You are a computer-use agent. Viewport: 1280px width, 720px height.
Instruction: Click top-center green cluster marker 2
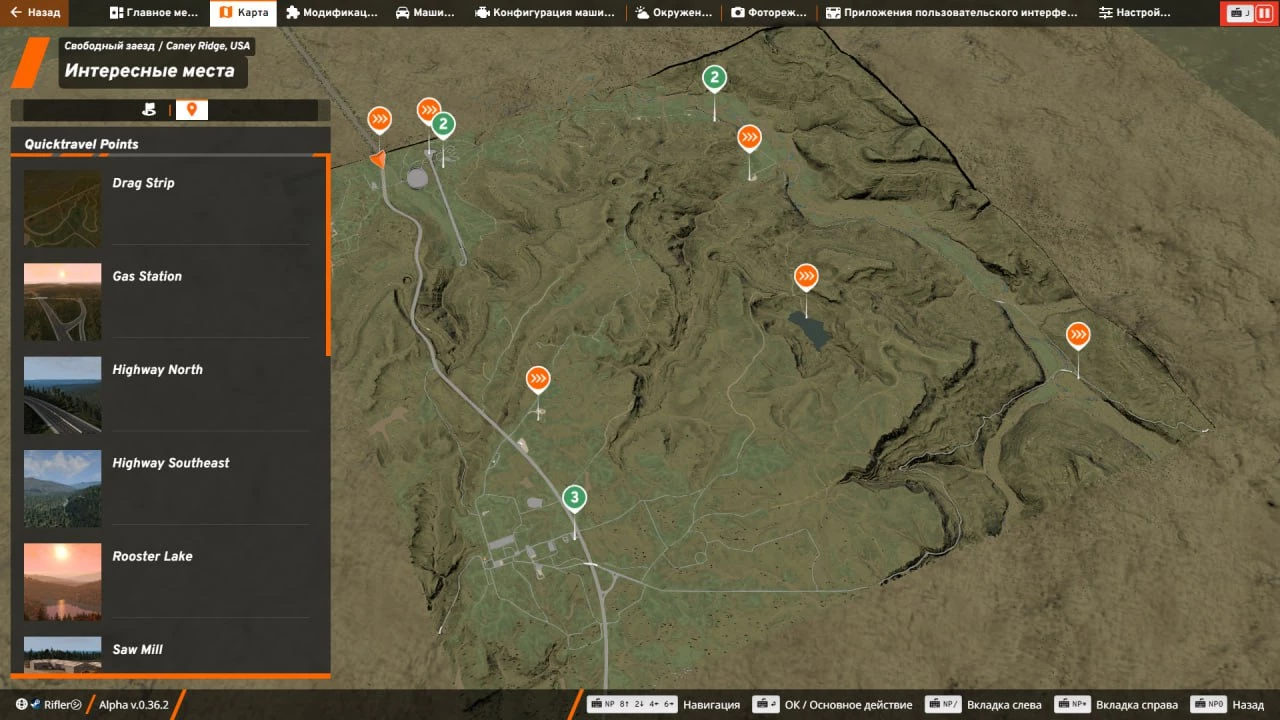(713, 77)
